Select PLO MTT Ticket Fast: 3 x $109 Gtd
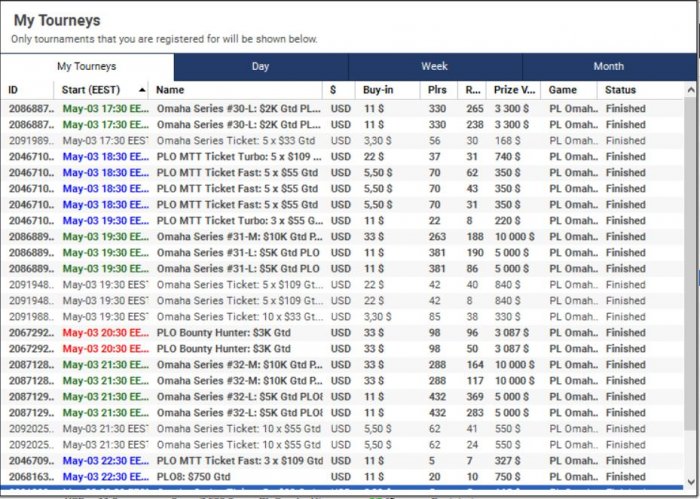The width and height of the screenshot is (700, 499). point(342,461)
